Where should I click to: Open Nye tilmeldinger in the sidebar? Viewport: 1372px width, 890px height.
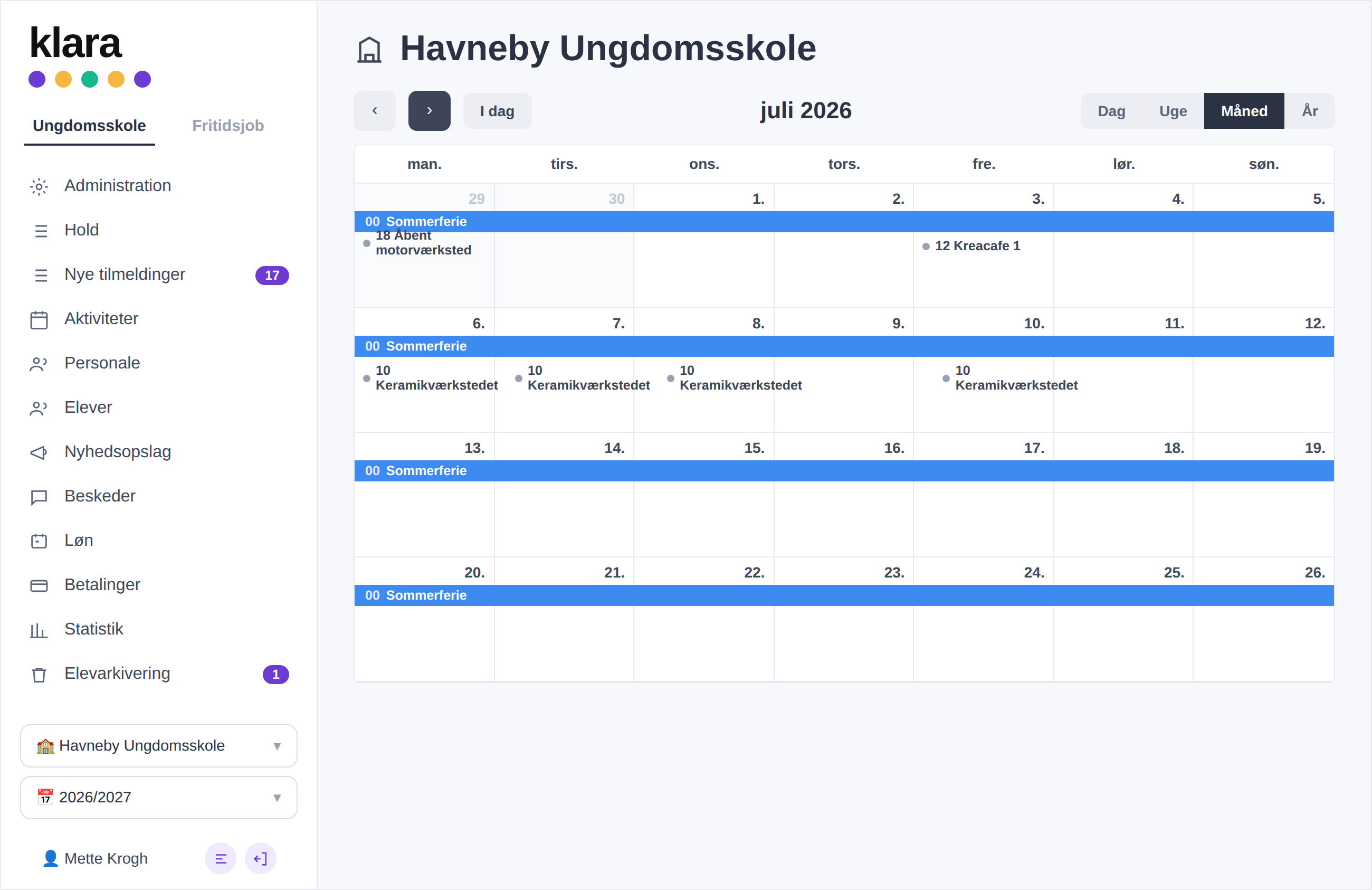pyautogui.click(x=158, y=274)
